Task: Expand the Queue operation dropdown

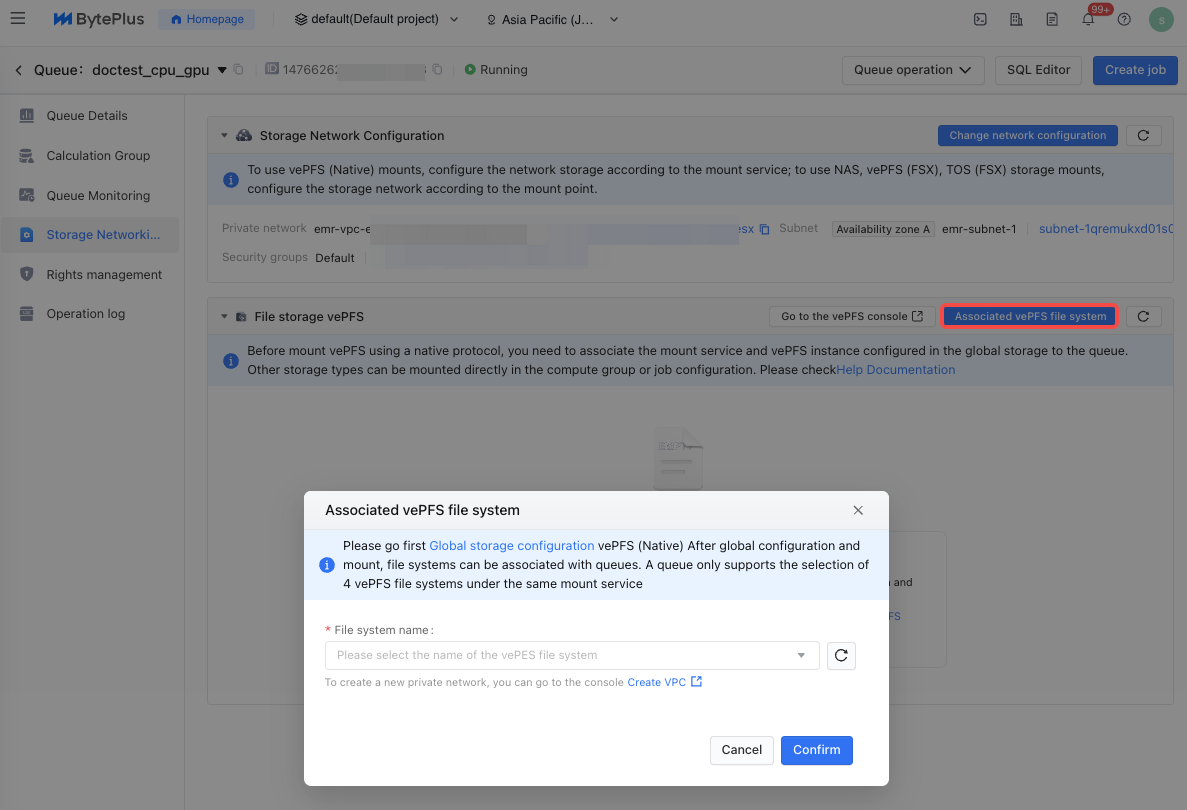Action: [x=913, y=70]
